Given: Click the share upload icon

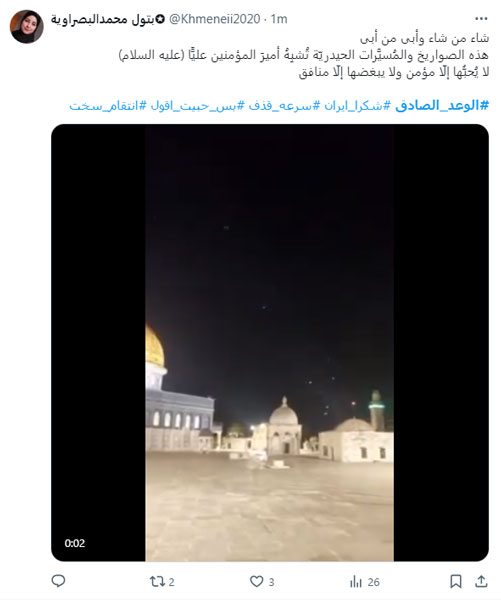Looking at the screenshot, I should coord(481,581).
